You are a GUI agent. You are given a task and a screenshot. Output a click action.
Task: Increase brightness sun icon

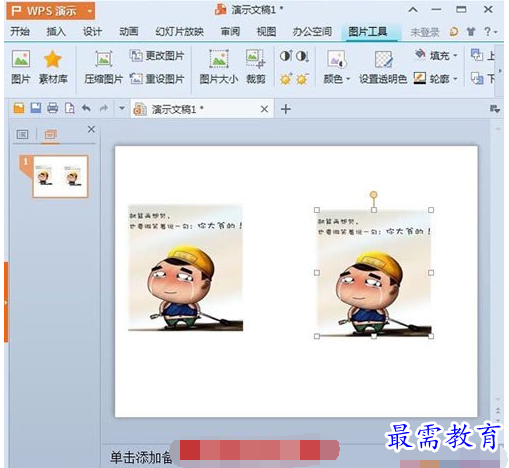click(x=286, y=79)
